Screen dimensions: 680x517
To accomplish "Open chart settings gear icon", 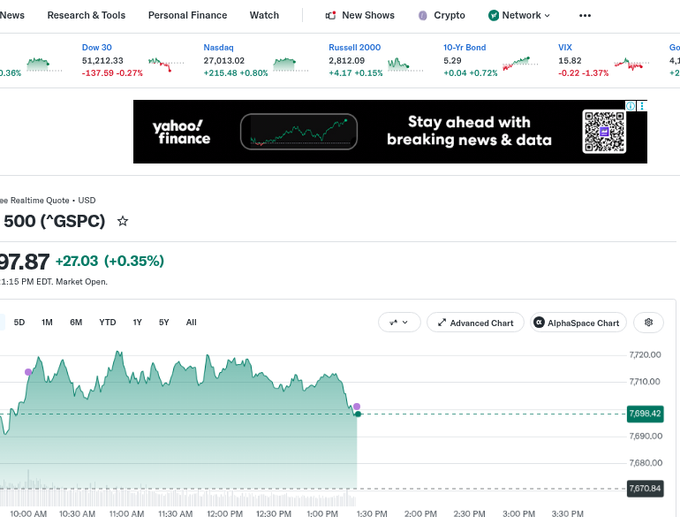I will (648, 322).
